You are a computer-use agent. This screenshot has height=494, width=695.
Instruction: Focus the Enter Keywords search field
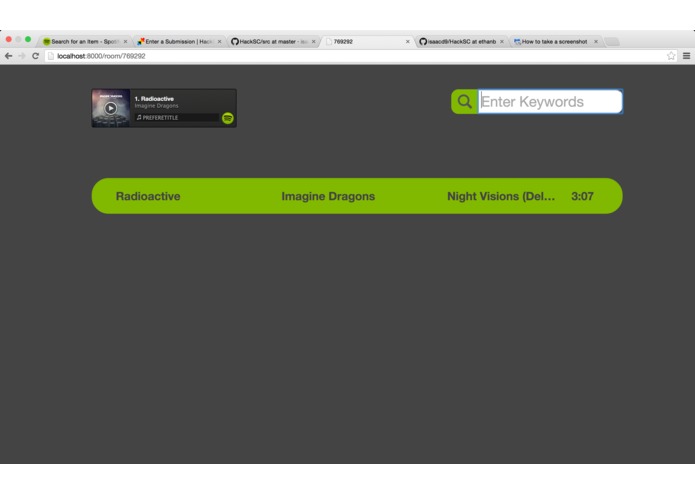[x=550, y=101]
